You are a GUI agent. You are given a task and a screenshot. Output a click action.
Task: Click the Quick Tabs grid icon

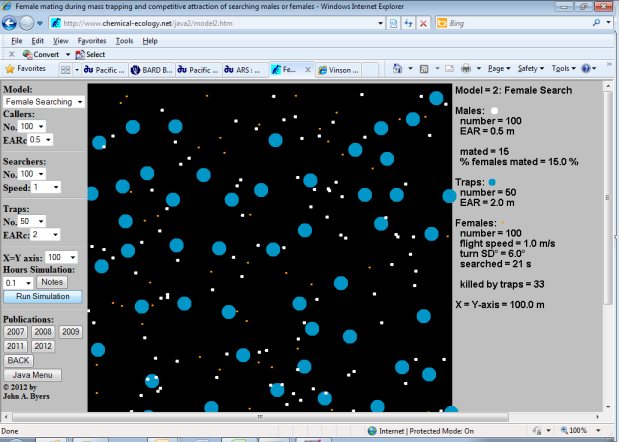click(x=66, y=70)
